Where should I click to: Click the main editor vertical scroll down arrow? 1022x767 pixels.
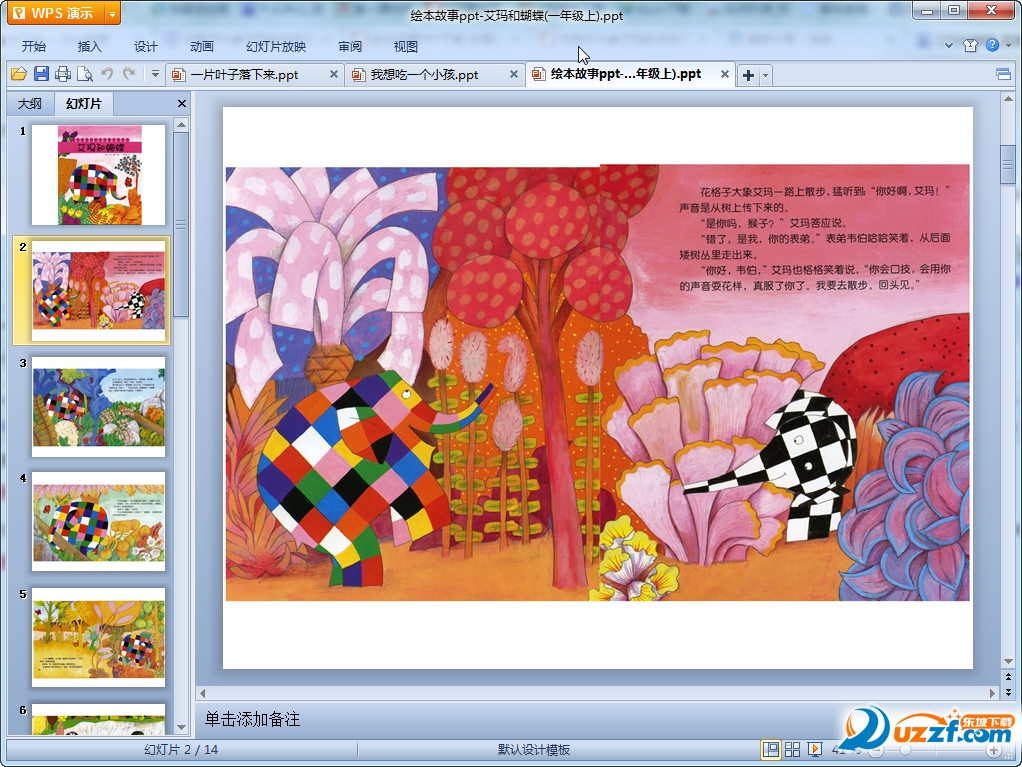pyautogui.click(x=1008, y=661)
